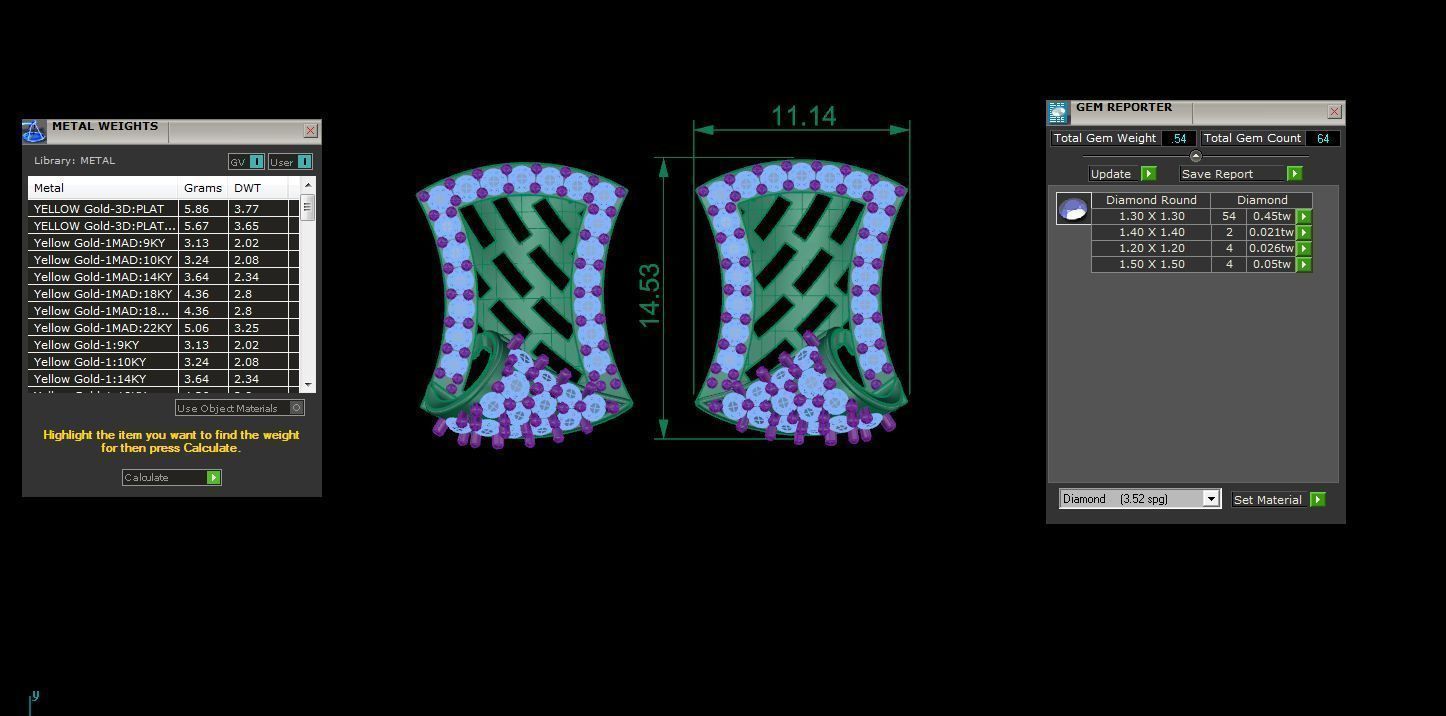Click metal list scrollbar down arrow
The width and height of the screenshot is (1446, 716).
click(x=308, y=385)
